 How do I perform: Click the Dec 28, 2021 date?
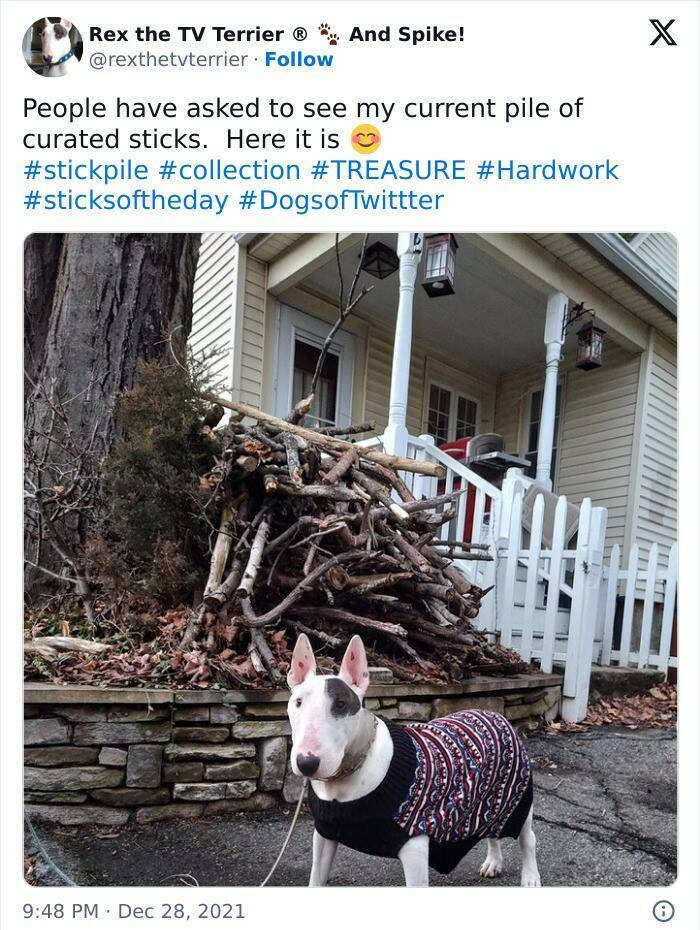(x=182, y=911)
